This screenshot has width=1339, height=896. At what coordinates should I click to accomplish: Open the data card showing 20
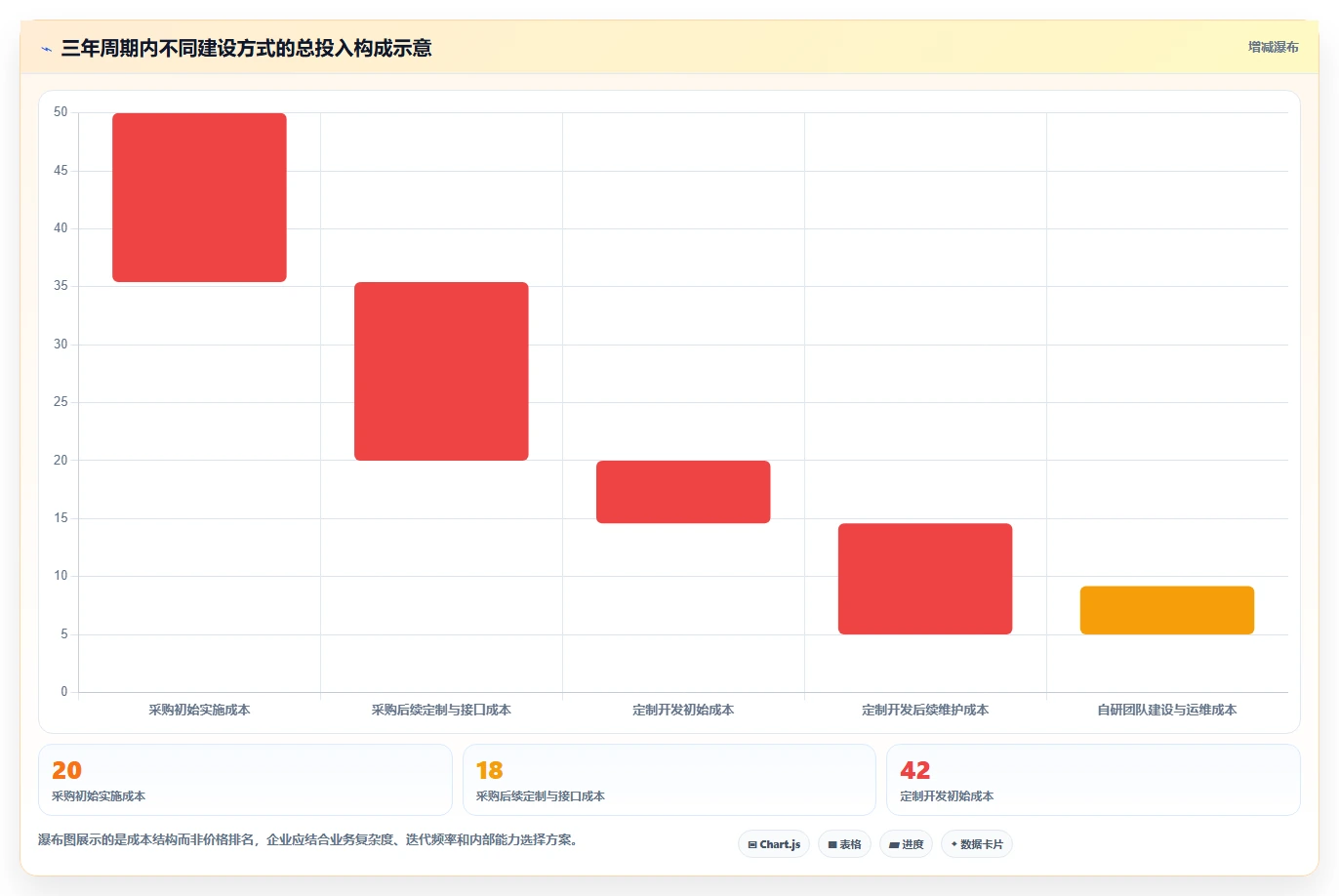pyautogui.click(x=245, y=780)
